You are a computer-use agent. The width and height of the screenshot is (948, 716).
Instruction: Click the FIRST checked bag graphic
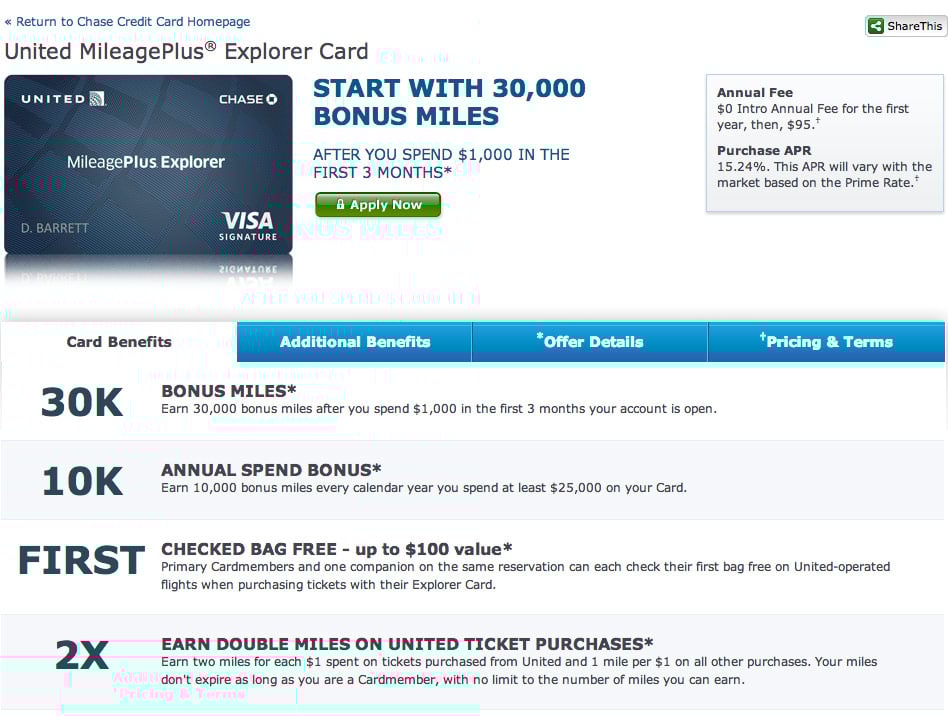click(82, 560)
